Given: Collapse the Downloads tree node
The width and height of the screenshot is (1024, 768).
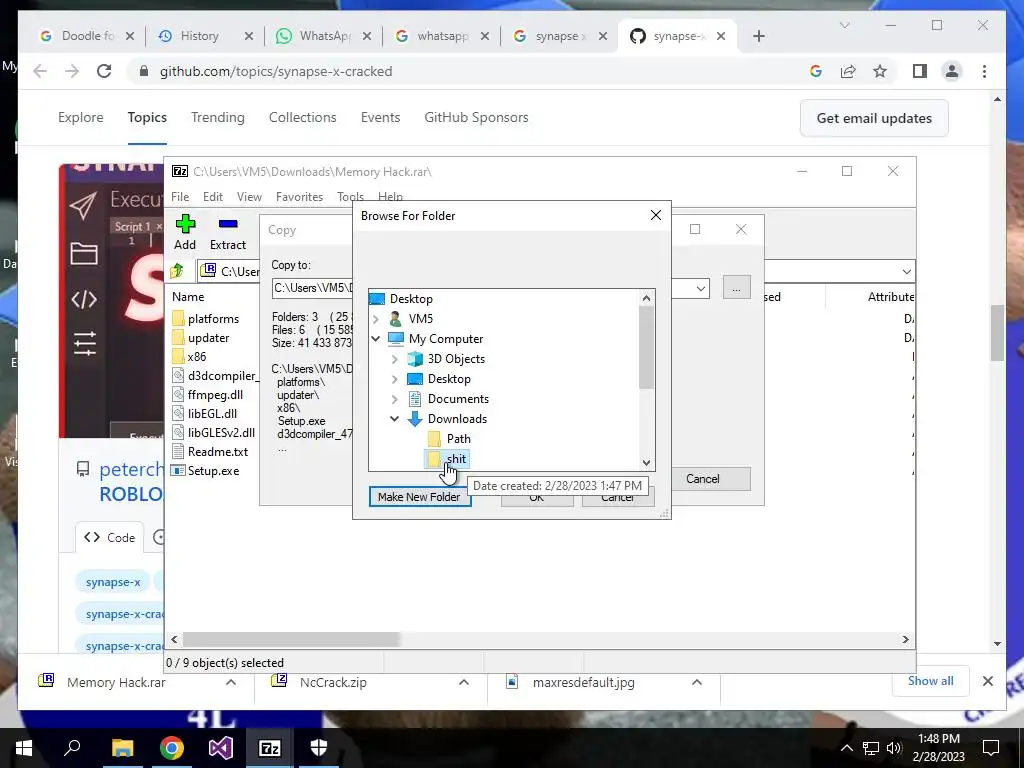Looking at the screenshot, I should pos(394,419).
